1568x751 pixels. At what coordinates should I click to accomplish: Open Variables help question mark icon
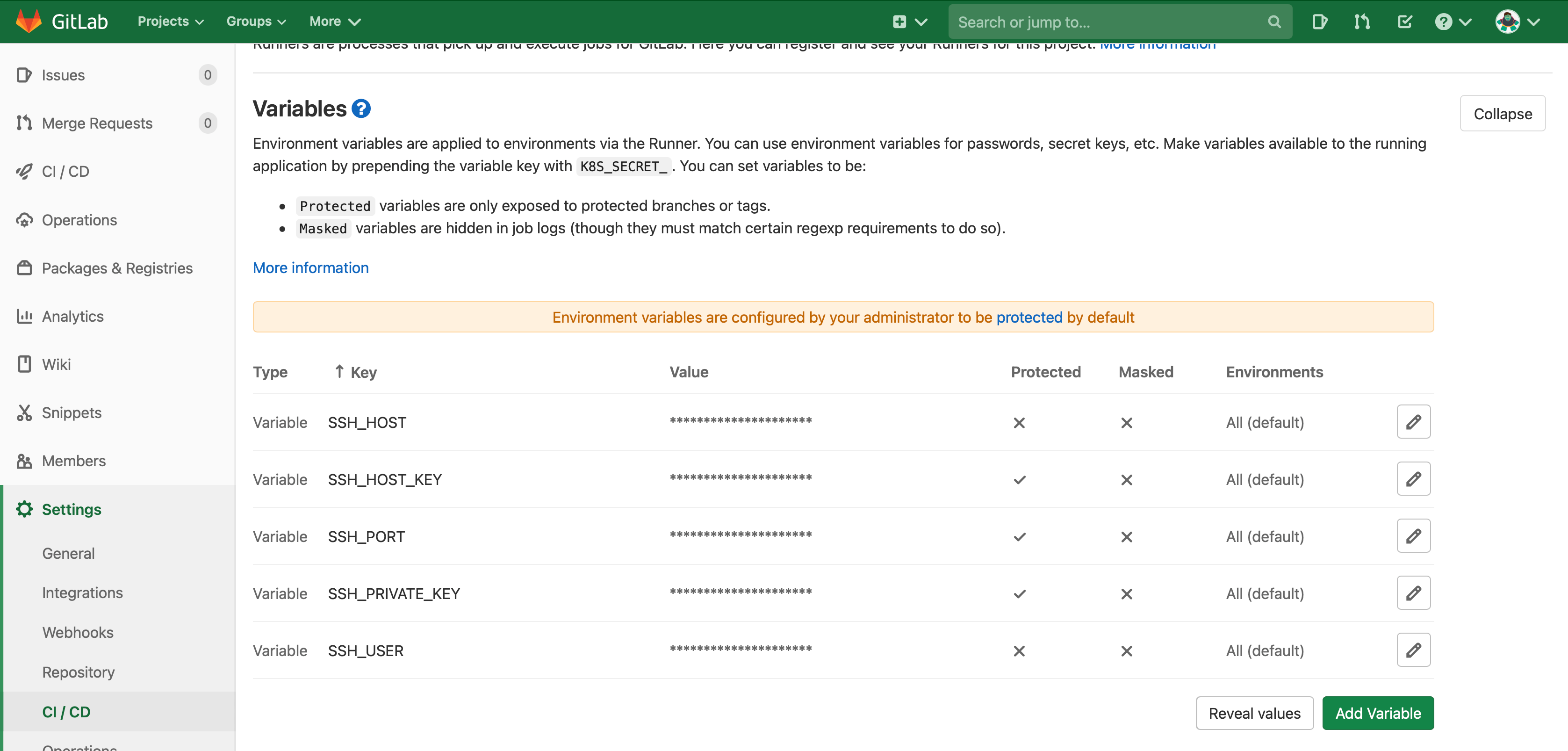[361, 108]
